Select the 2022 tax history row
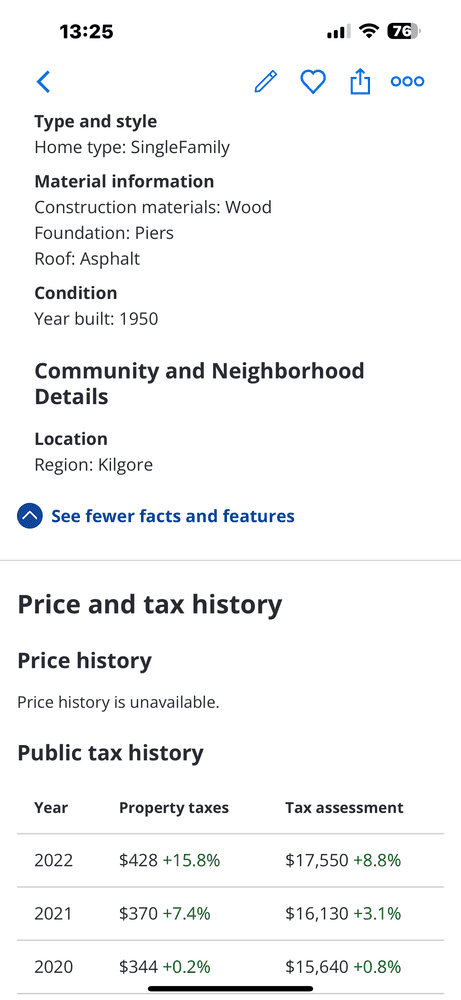 230,860
